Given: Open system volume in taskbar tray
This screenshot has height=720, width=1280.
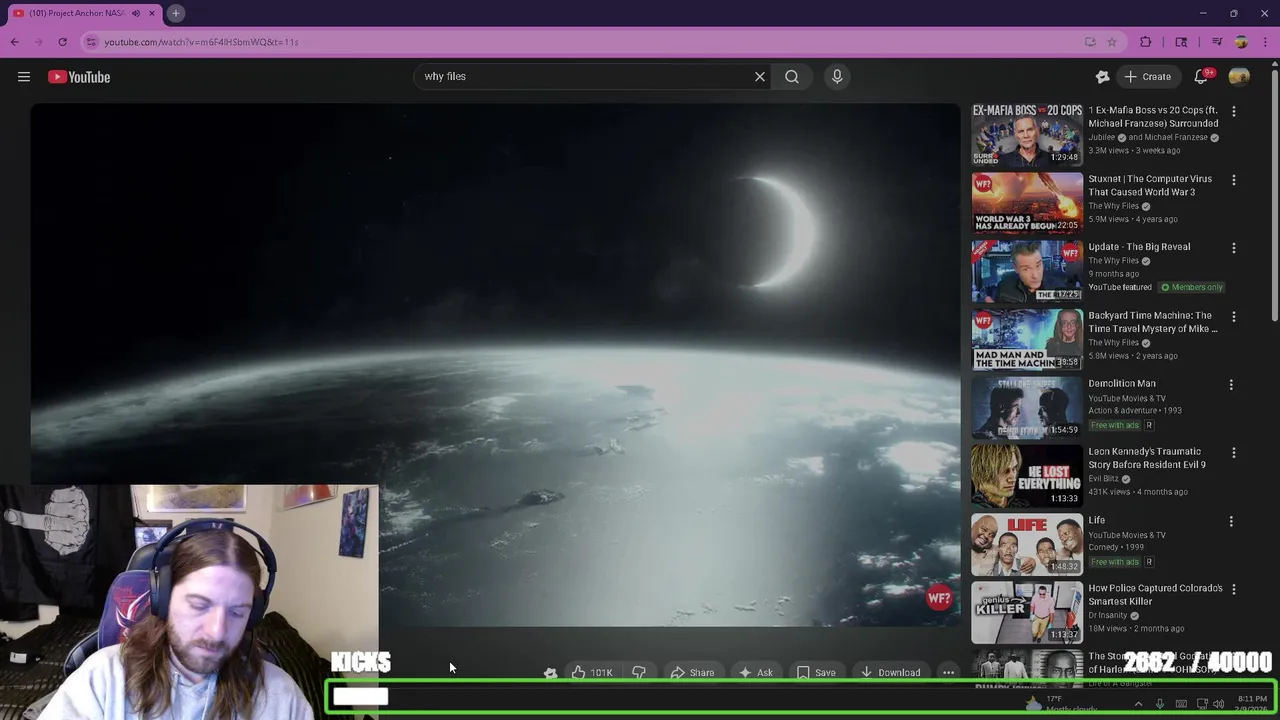Looking at the screenshot, I should pos(1218,704).
